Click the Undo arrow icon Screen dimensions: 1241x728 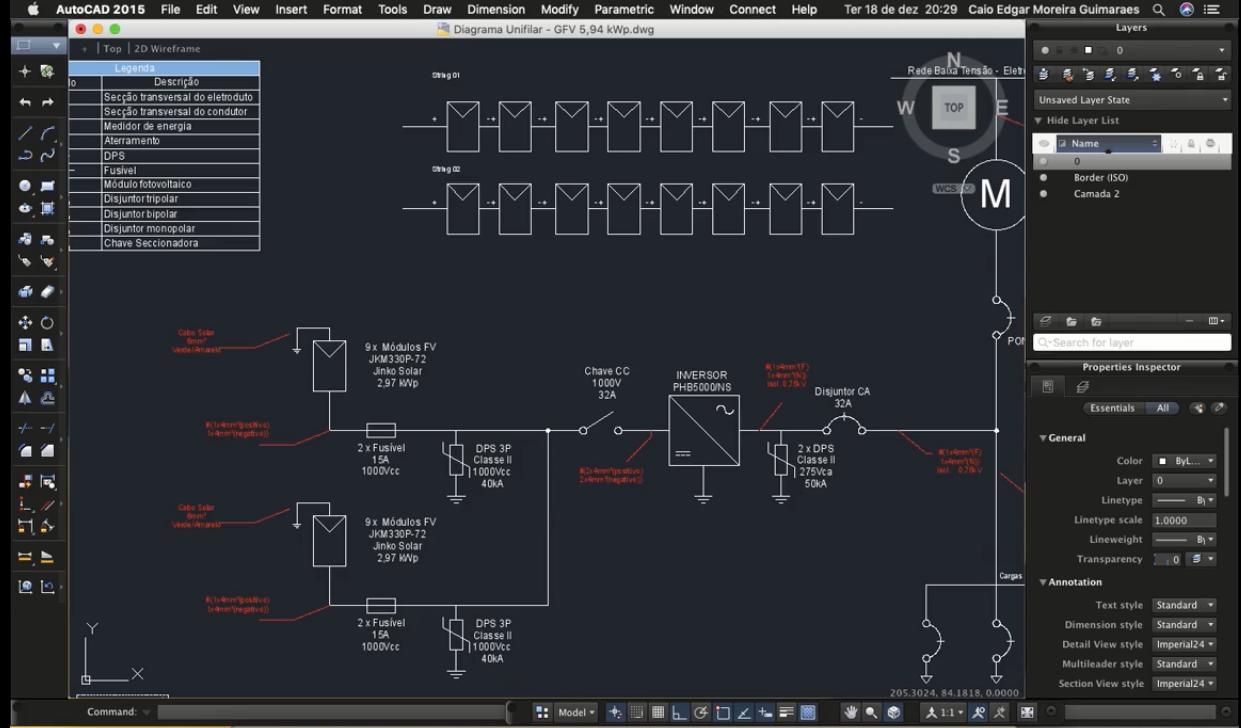tap(25, 102)
